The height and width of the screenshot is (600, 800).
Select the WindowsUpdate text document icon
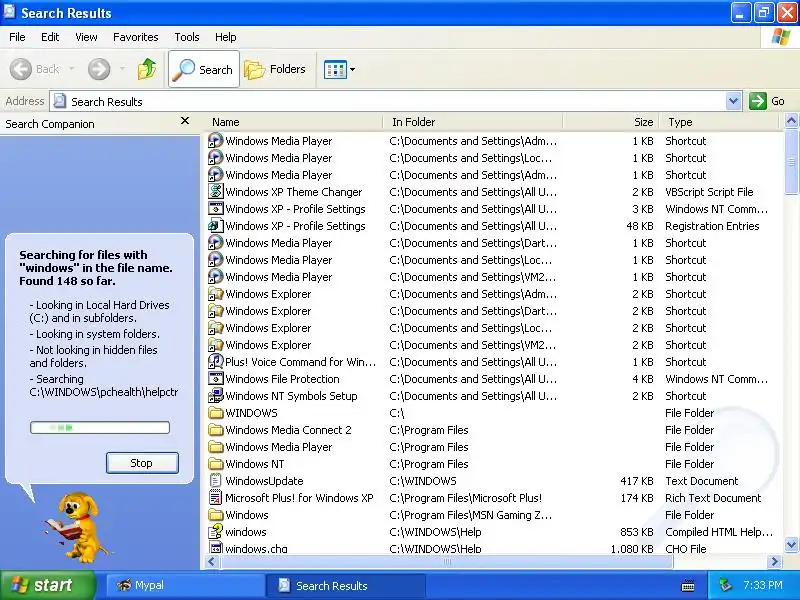pos(216,481)
